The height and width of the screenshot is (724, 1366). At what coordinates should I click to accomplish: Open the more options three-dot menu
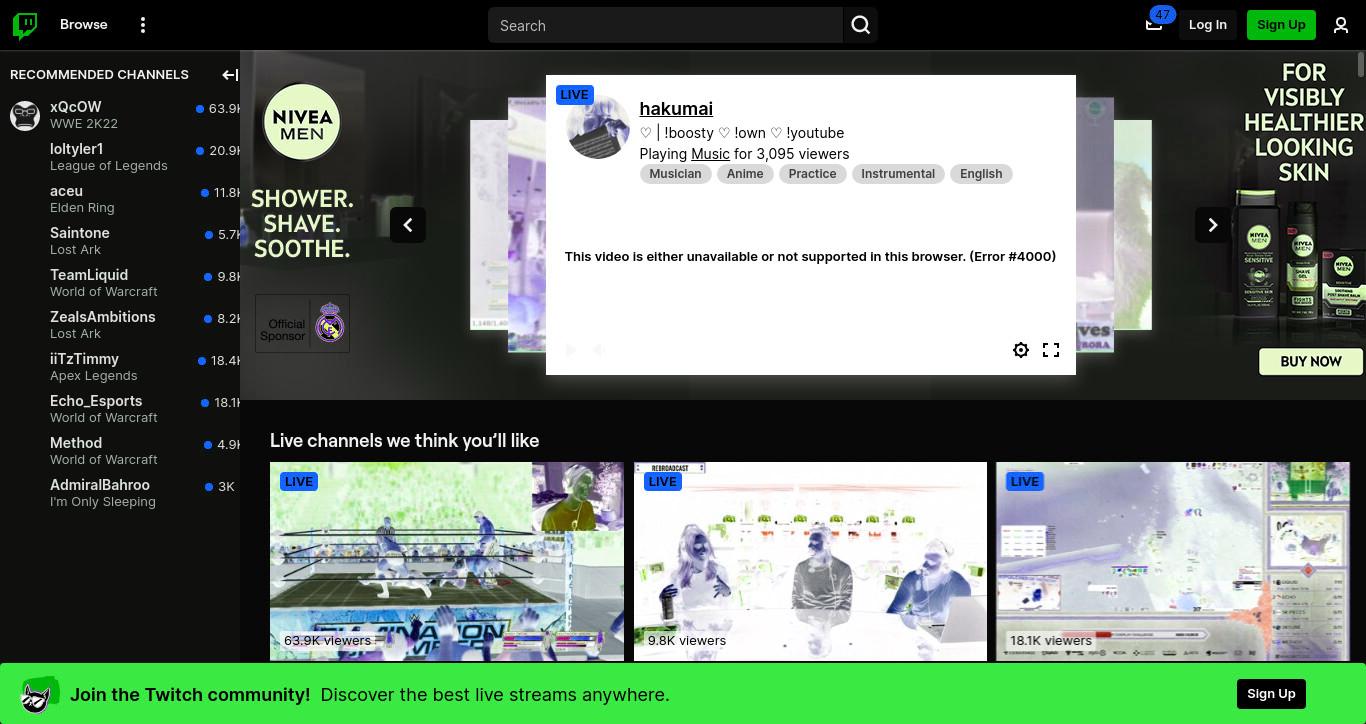(x=143, y=25)
